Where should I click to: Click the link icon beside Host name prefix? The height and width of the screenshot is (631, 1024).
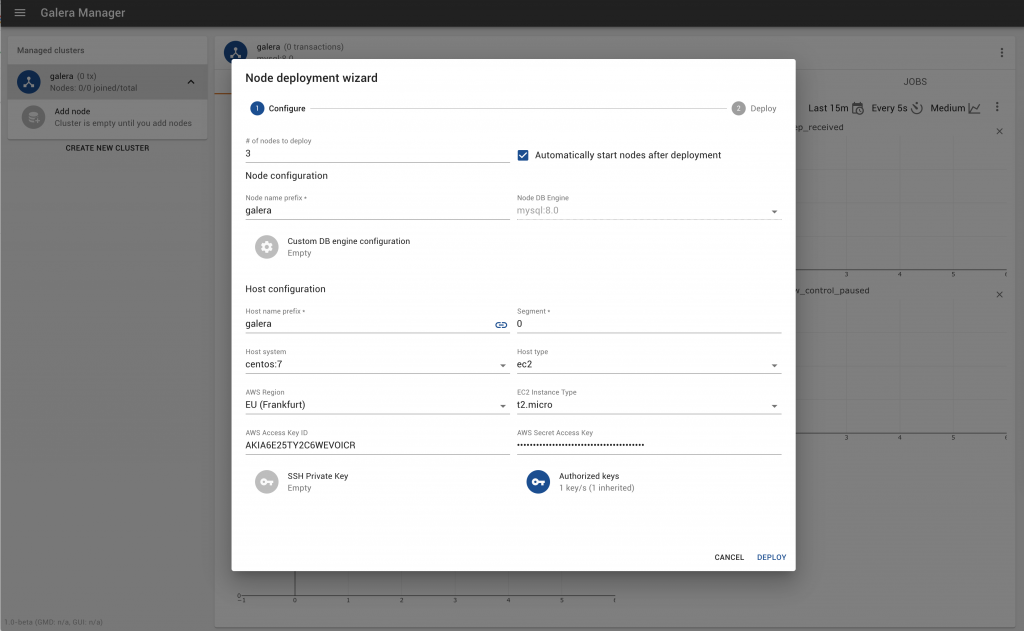pos(501,325)
